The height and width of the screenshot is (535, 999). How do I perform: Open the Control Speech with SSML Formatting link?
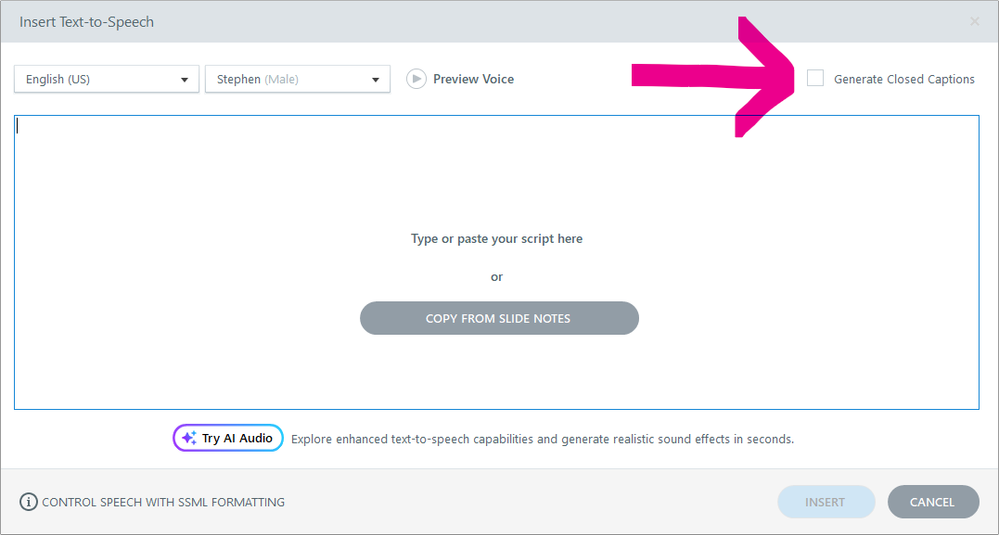[x=163, y=502]
